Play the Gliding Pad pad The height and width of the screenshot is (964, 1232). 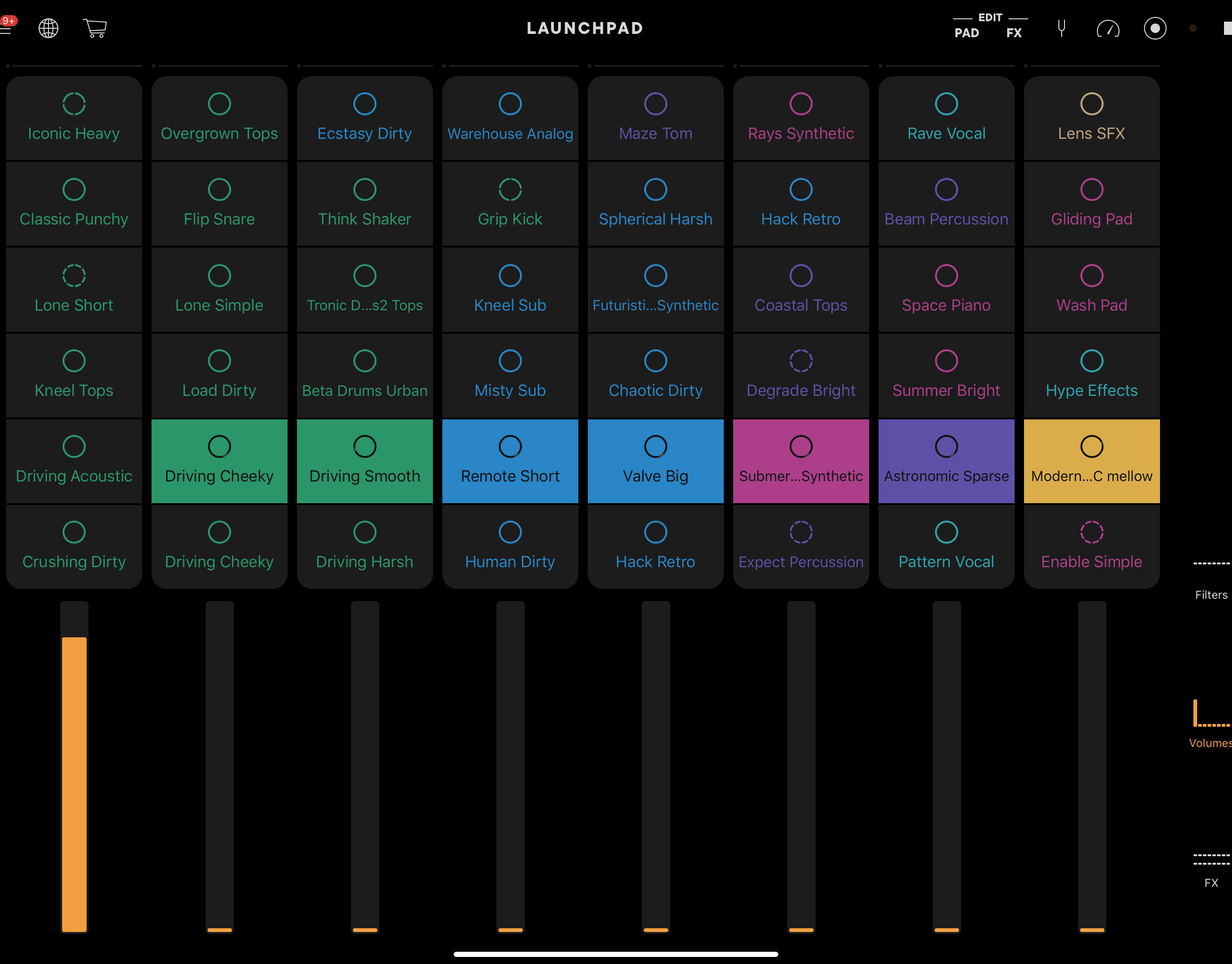[1092, 204]
